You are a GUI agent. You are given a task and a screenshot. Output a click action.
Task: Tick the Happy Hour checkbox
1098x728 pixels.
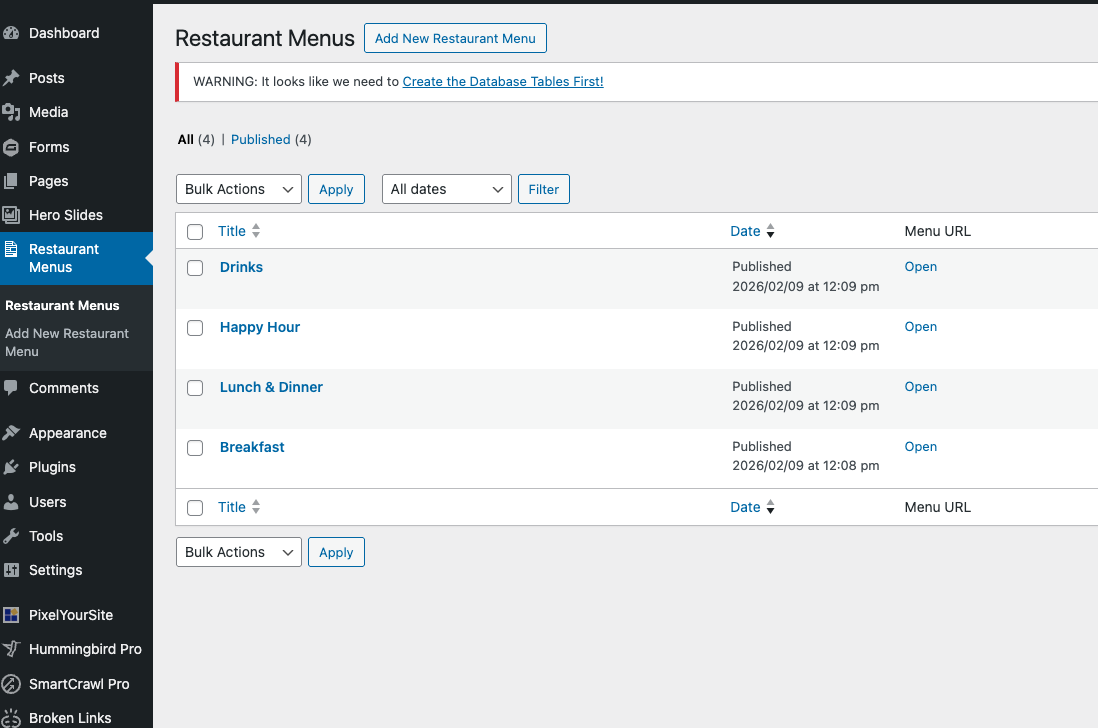196,328
